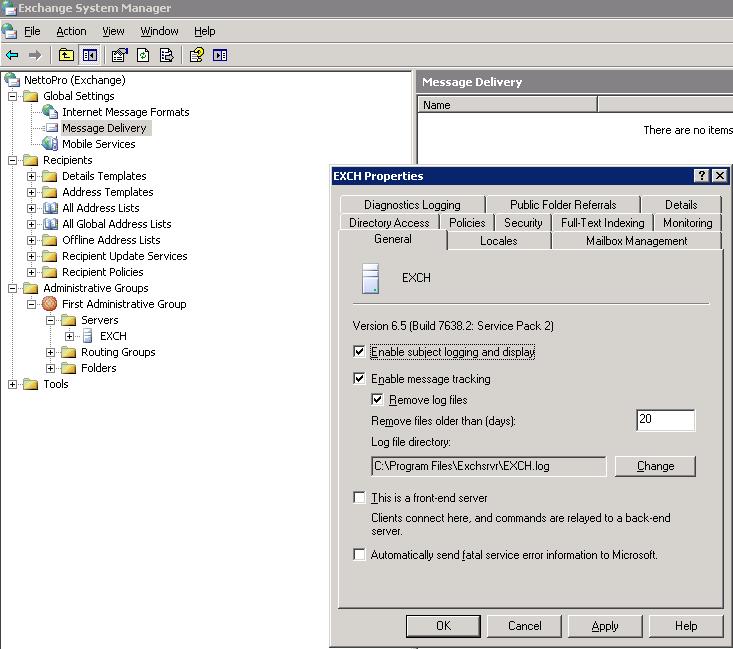Open the Action menu

pos(71,31)
